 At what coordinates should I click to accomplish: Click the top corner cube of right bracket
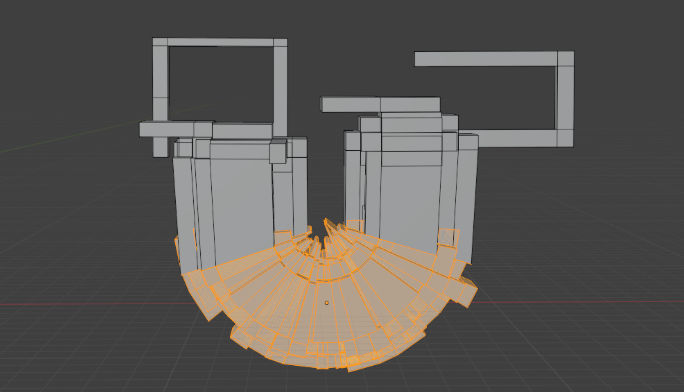(x=566, y=59)
